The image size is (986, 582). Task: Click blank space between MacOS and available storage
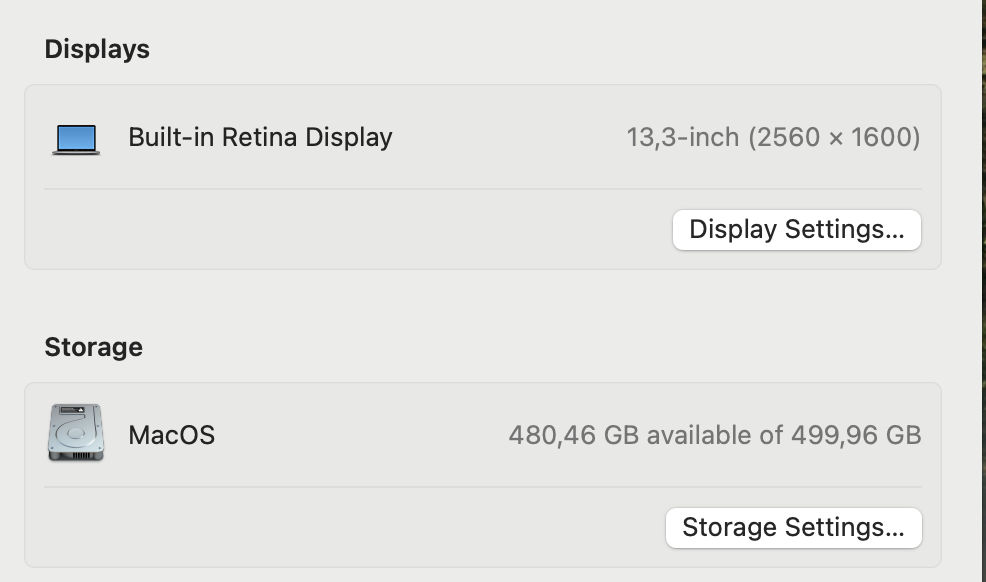[x=360, y=435]
